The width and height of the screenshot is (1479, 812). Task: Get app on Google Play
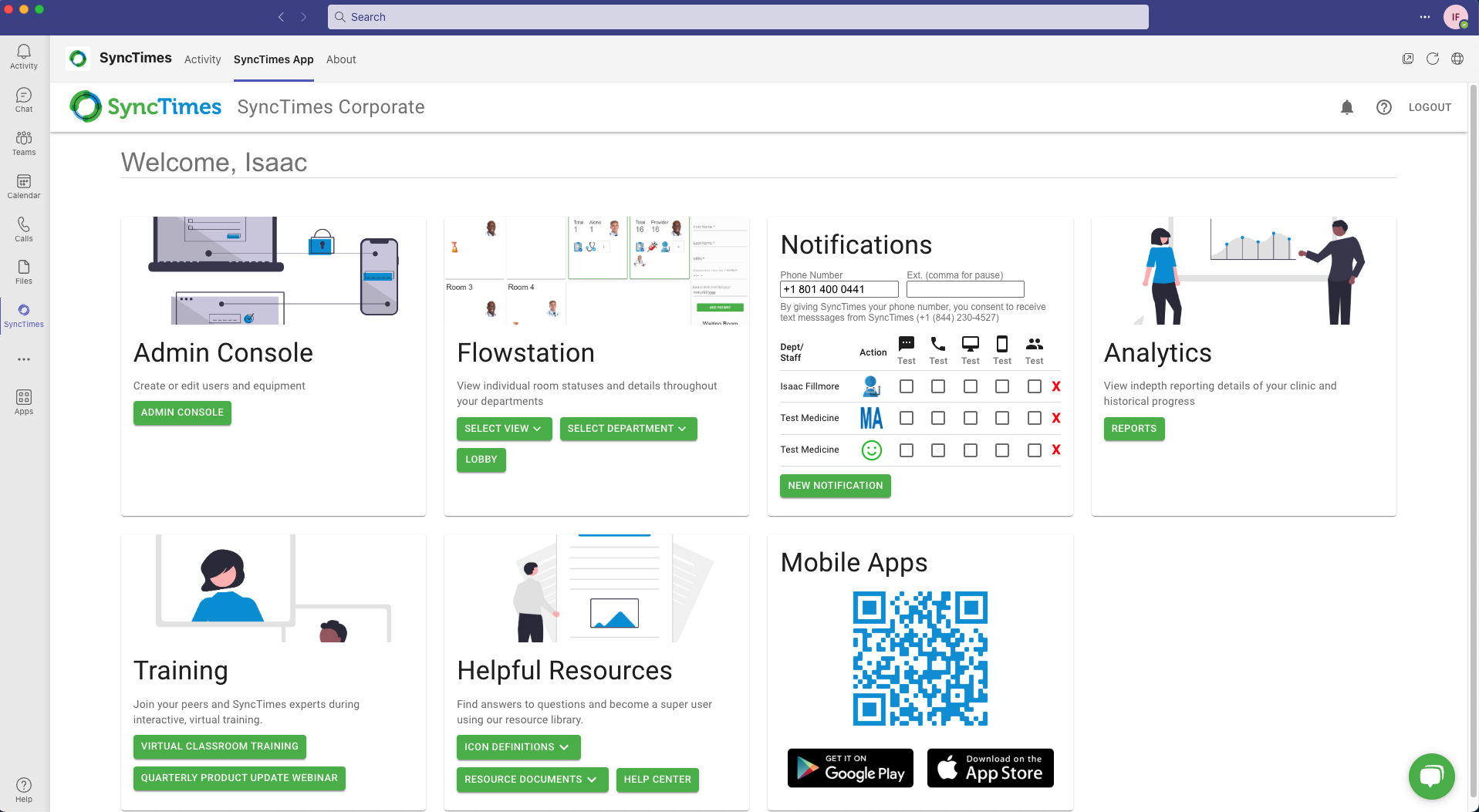850,768
